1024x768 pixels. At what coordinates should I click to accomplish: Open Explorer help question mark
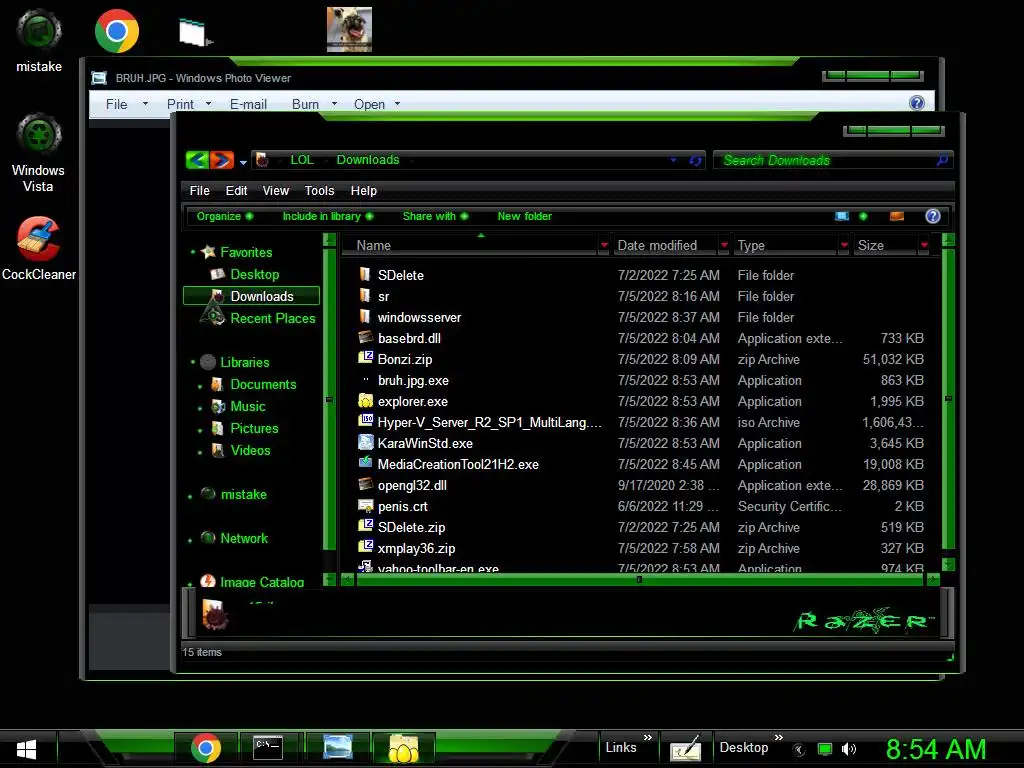click(x=933, y=216)
